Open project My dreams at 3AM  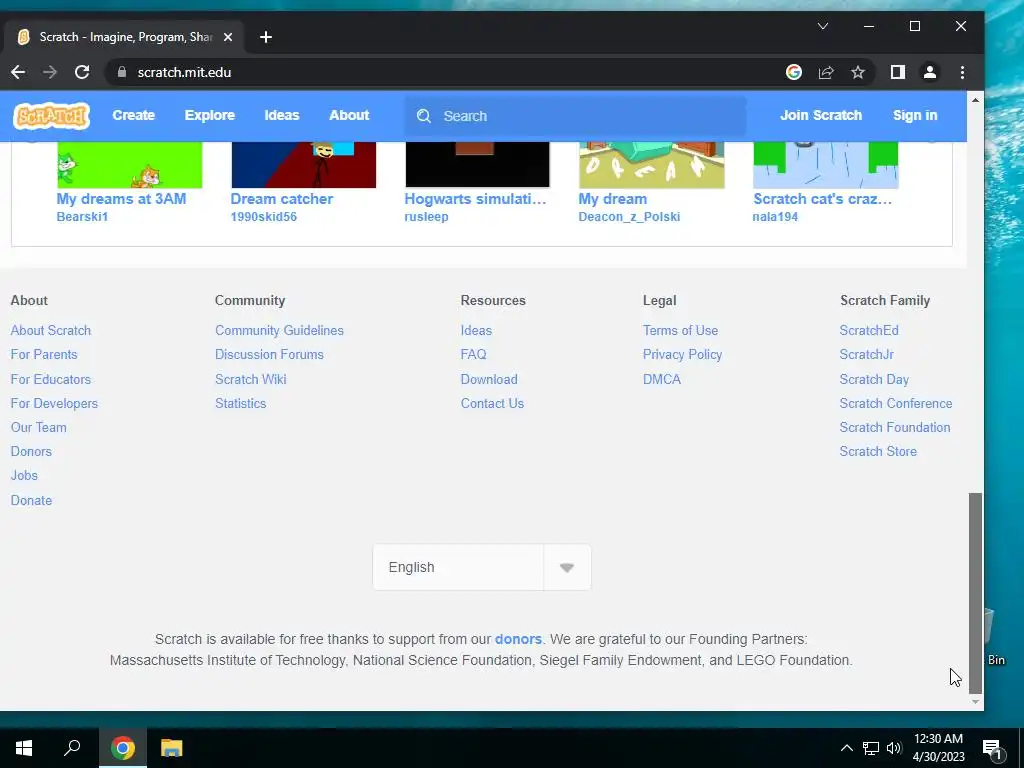(x=121, y=199)
